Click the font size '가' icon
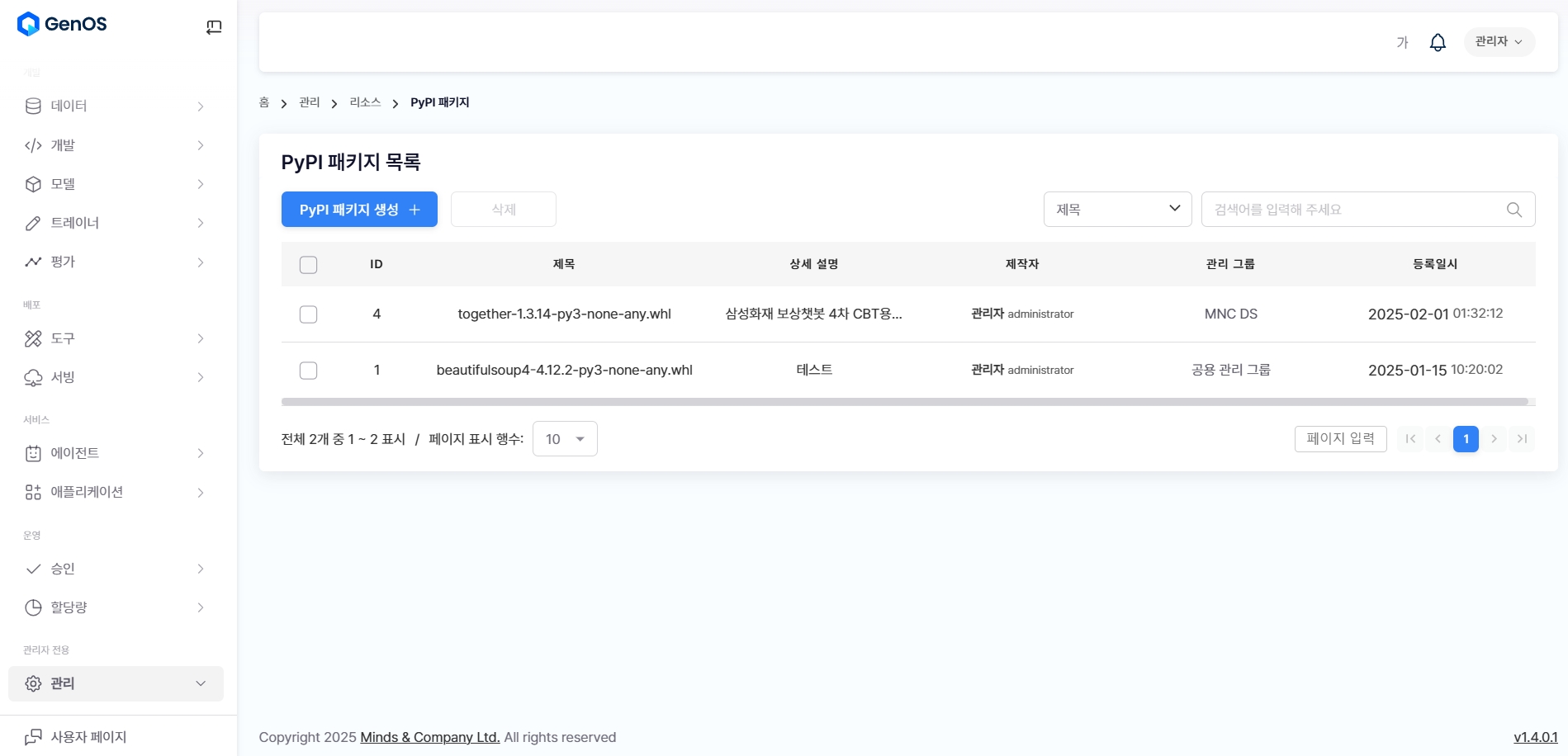 (1402, 42)
